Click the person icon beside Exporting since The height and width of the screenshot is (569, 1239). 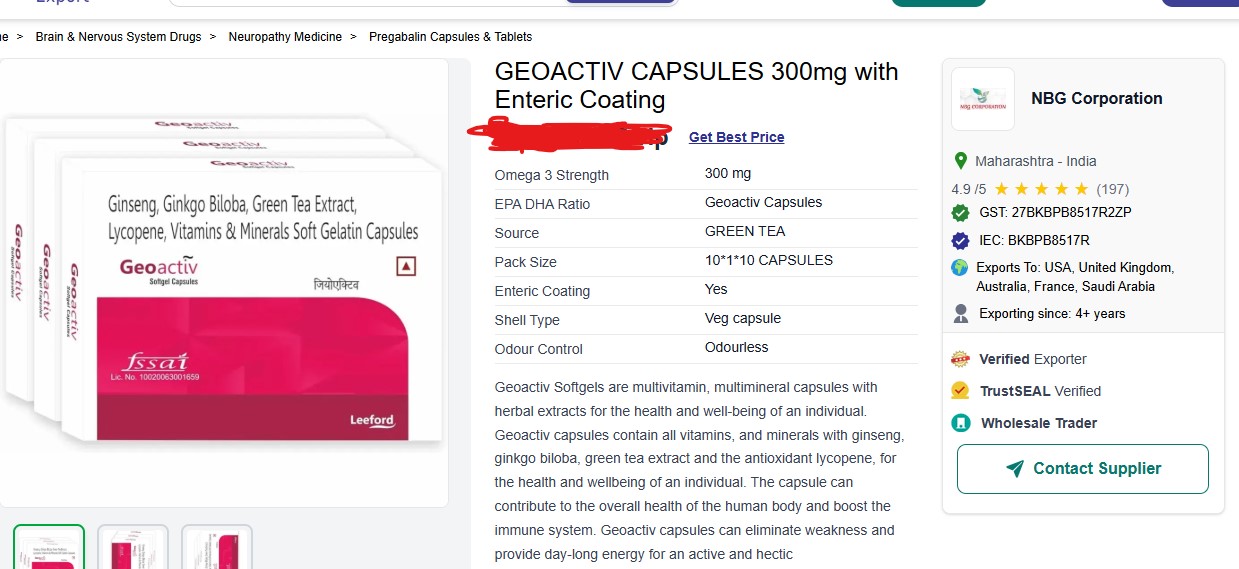pyautogui.click(x=960, y=314)
